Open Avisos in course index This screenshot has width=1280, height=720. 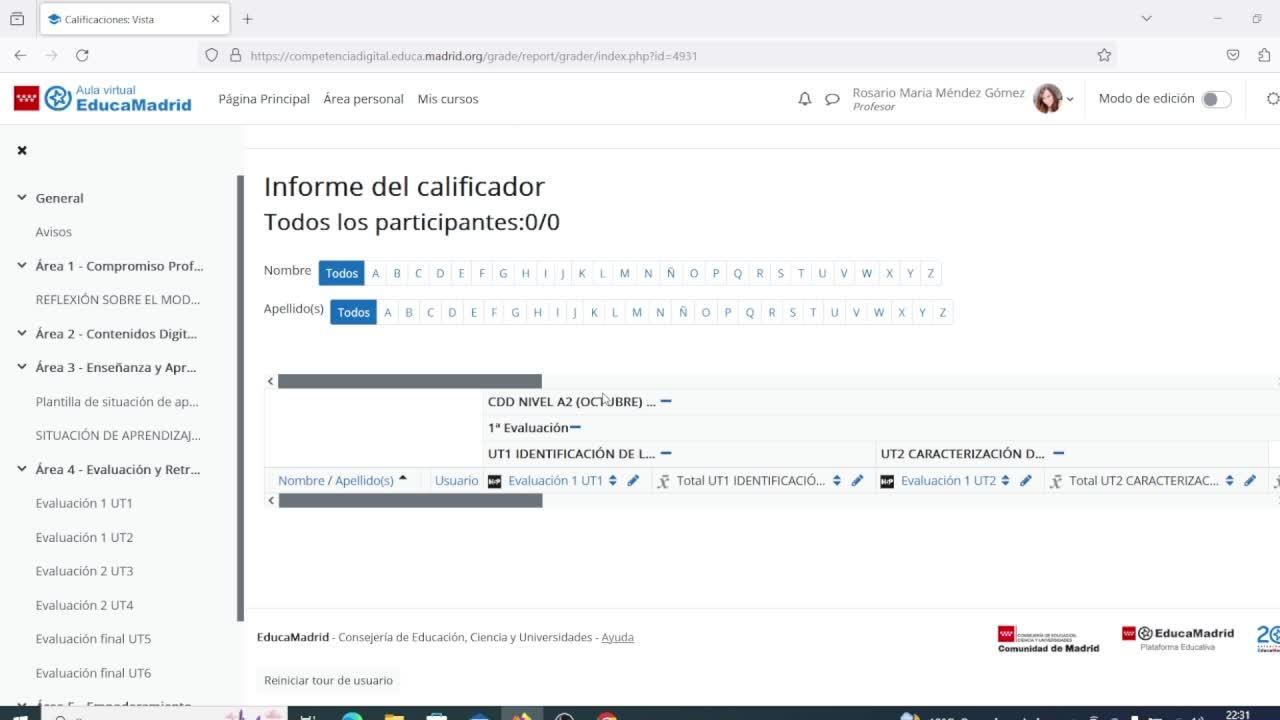pos(54,232)
